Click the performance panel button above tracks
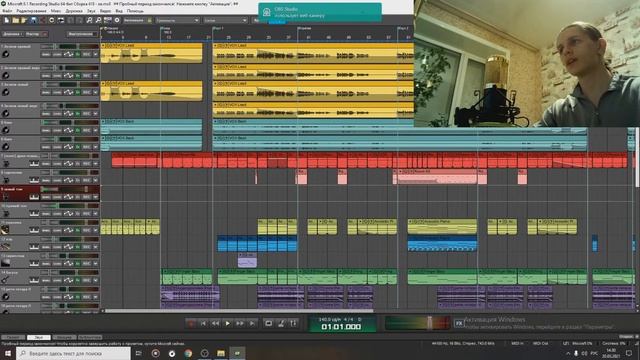640x360 pixels. [81, 34]
